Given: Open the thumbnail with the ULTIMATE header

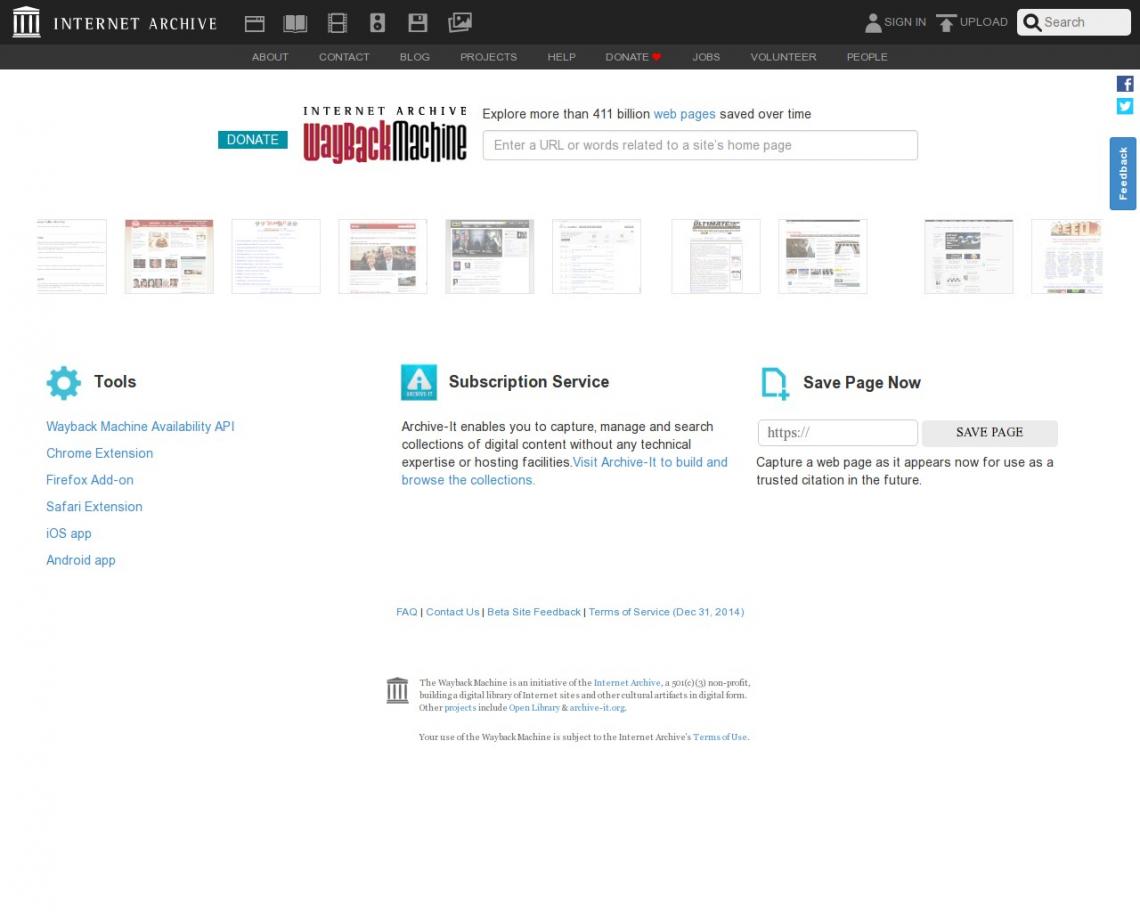Looking at the screenshot, I should coord(716,257).
